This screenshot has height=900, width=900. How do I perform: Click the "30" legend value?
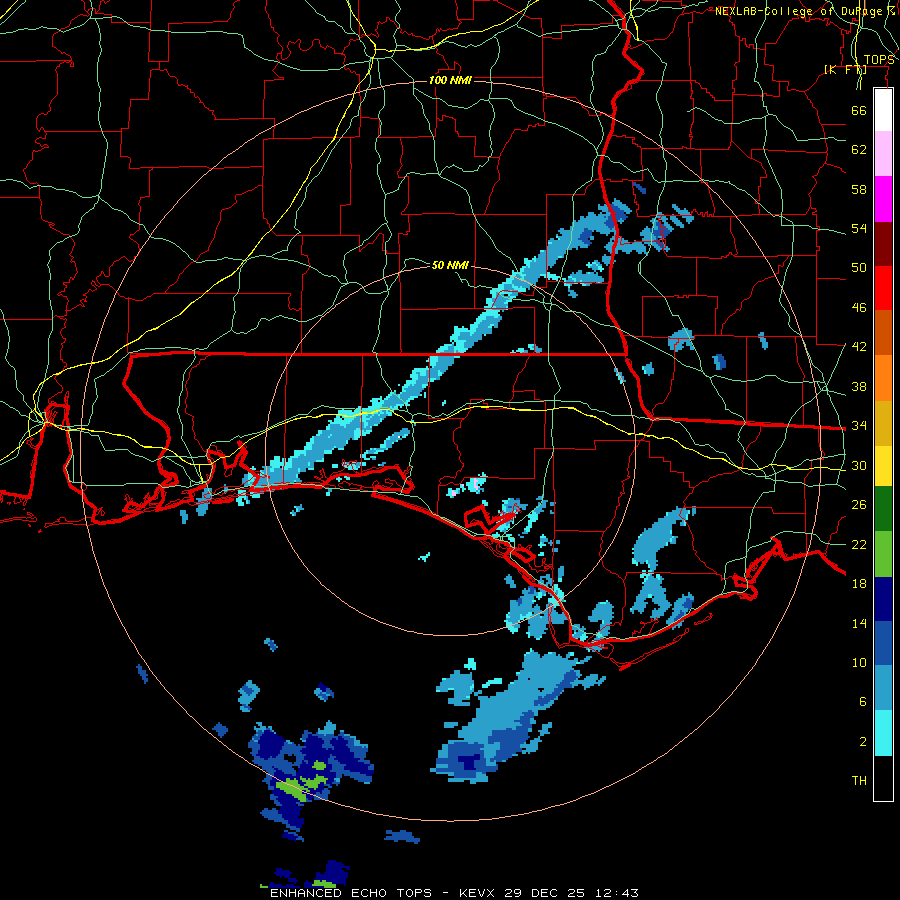[859, 465]
